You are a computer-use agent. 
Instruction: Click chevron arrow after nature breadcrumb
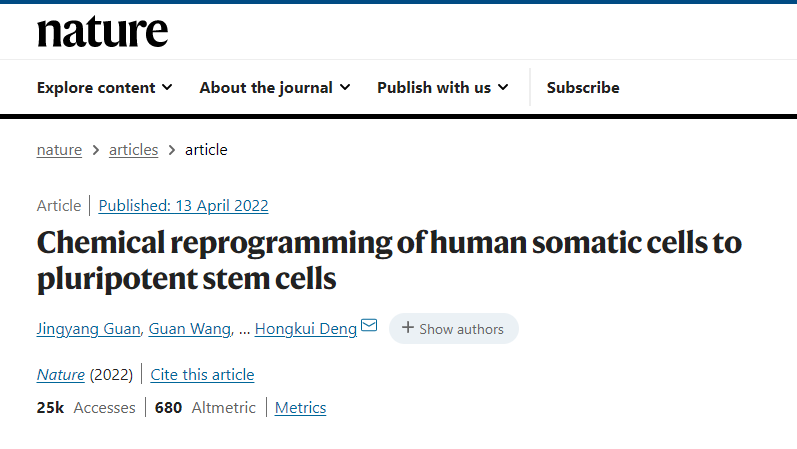click(x=96, y=150)
